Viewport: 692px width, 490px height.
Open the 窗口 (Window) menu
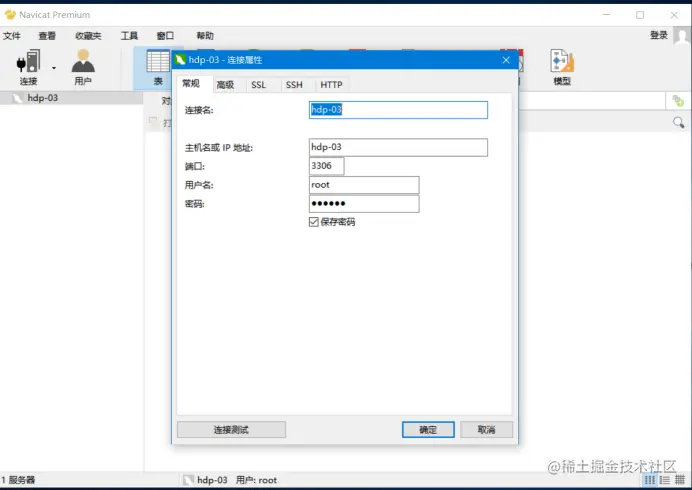click(165, 36)
